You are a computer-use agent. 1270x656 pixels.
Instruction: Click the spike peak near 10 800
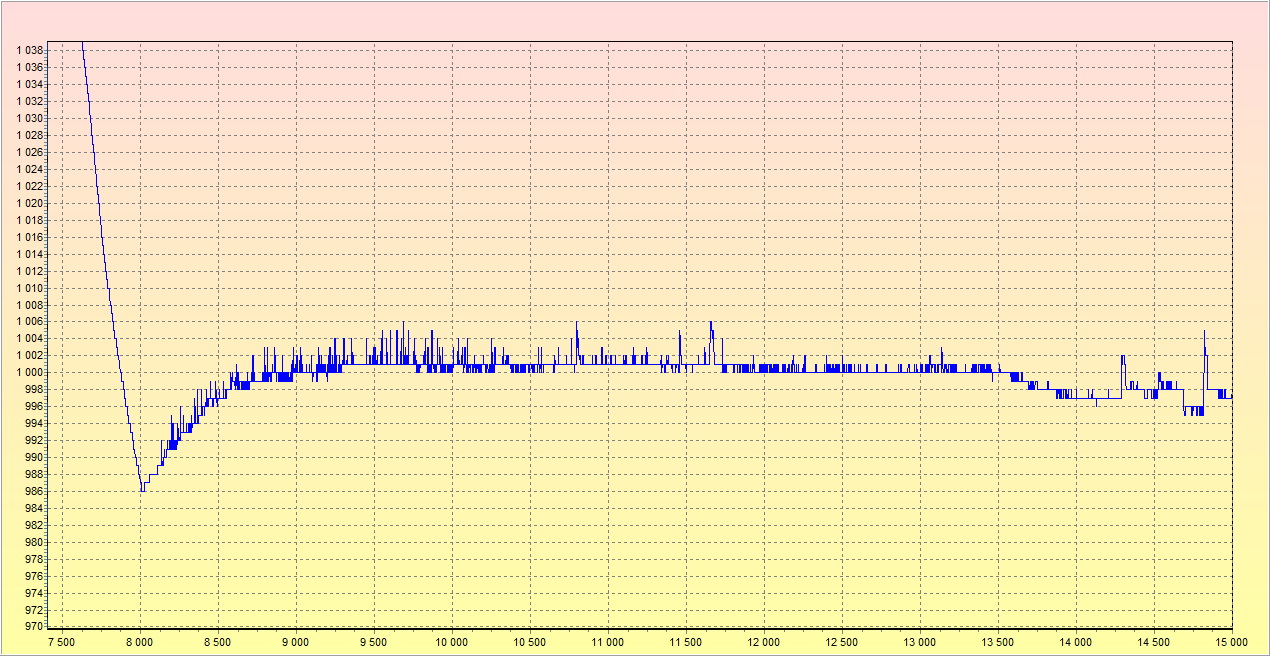click(x=577, y=323)
